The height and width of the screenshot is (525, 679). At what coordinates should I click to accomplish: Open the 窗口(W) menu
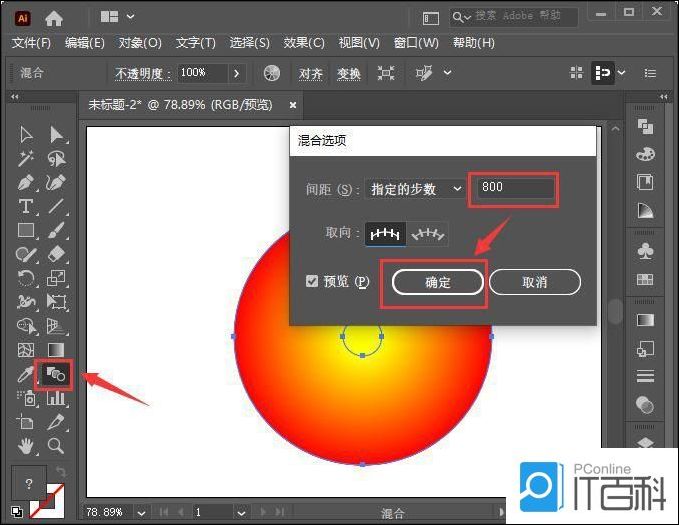[416, 43]
